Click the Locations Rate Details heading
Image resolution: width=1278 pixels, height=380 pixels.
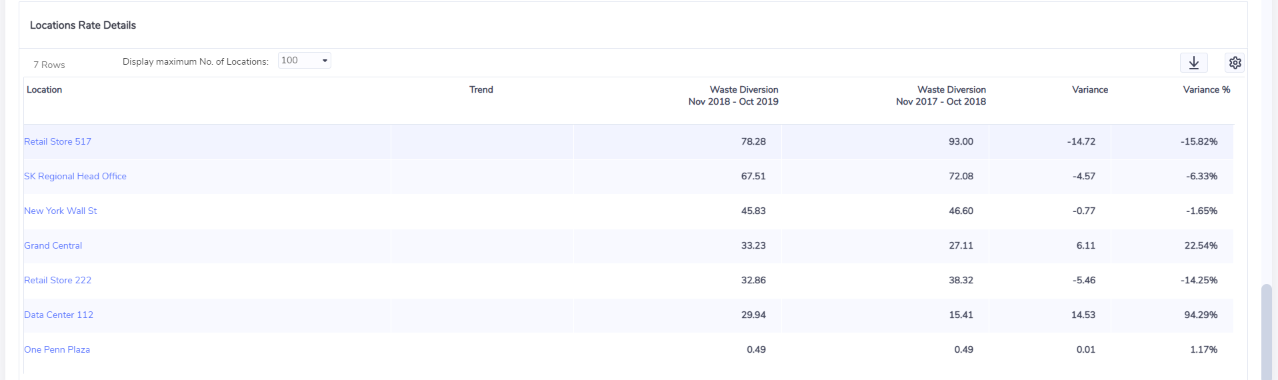(83, 25)
